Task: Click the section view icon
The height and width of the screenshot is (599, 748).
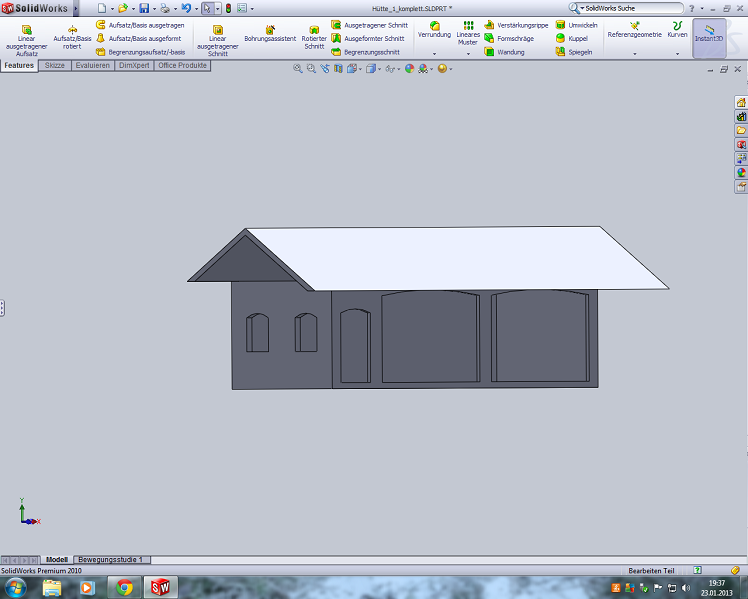Action: [339, 69]
